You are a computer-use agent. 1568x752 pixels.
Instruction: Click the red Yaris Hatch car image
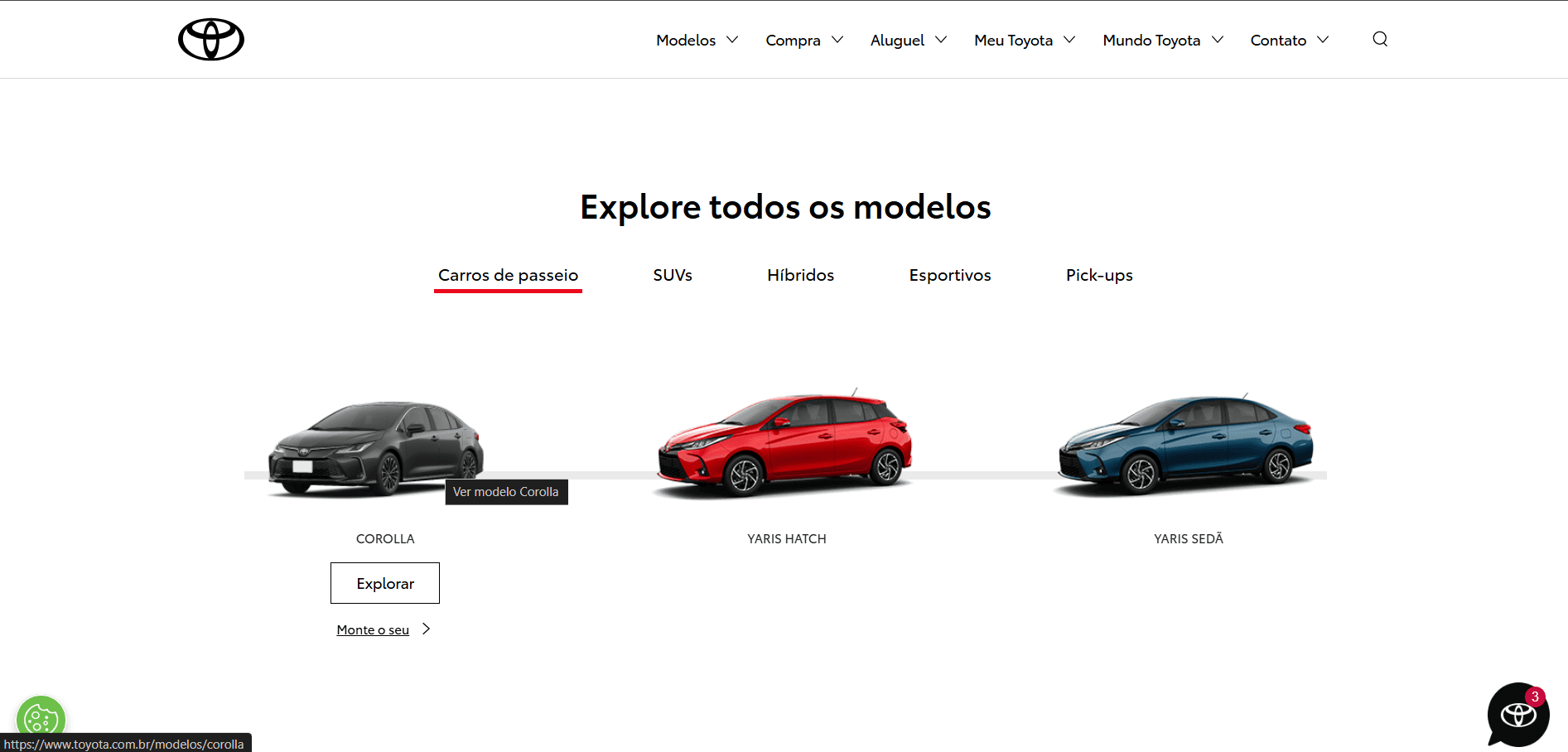785,446
